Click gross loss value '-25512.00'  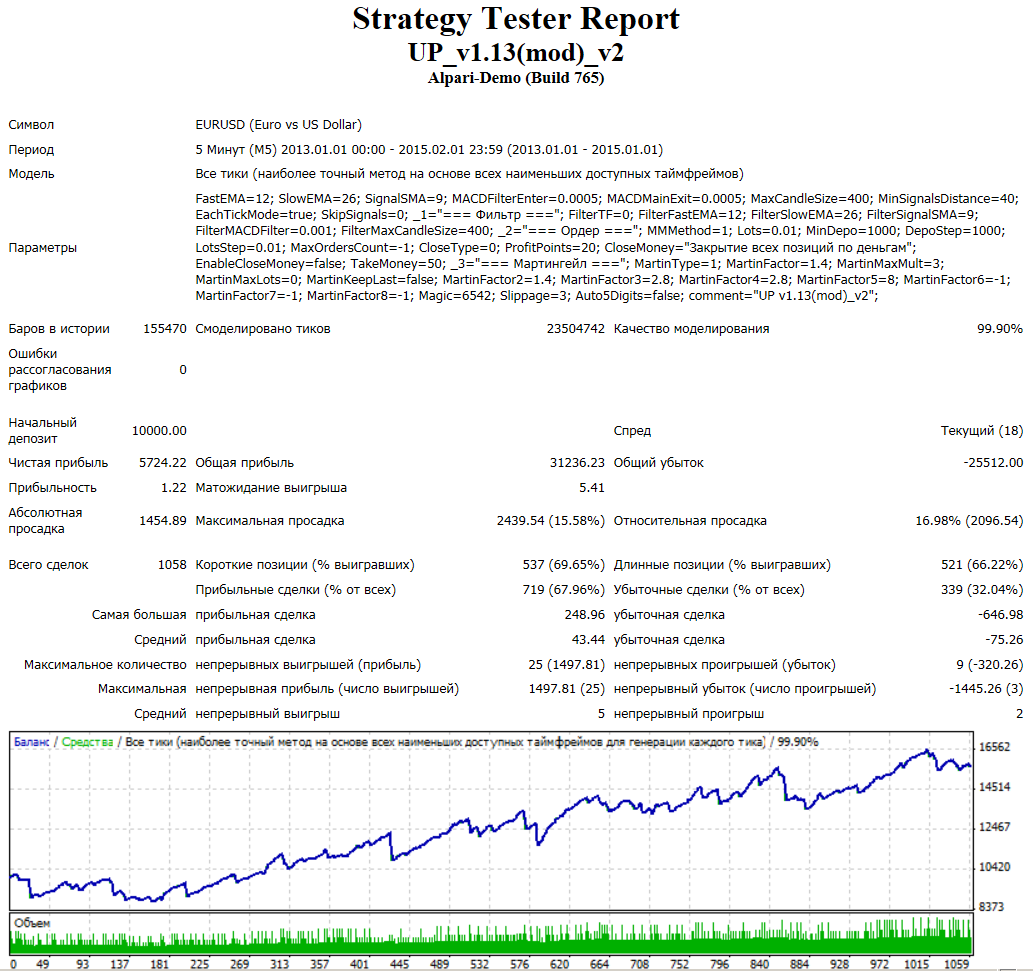pyautogui.click(x=993, y=463)
